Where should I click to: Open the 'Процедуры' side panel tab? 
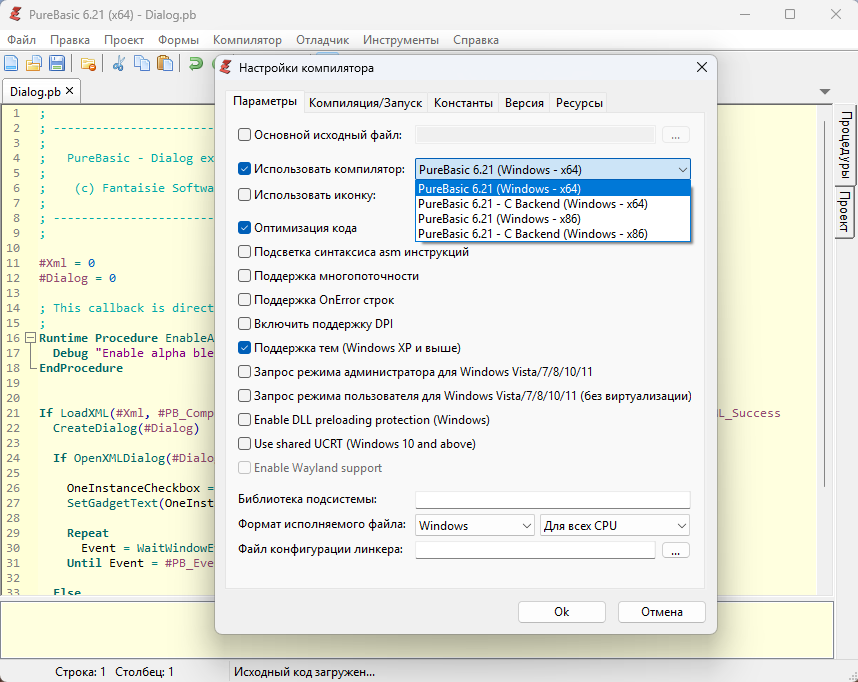click(845, 145)
